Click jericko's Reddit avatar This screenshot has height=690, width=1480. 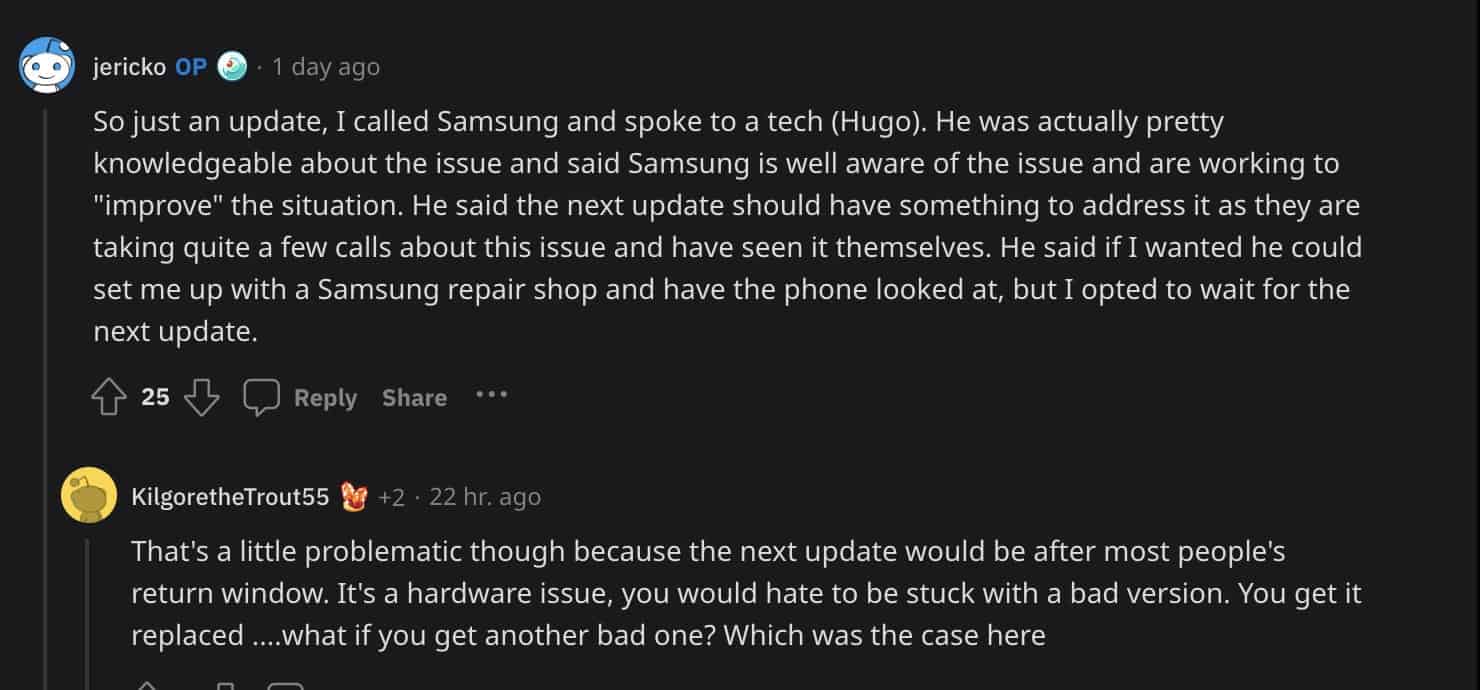pyautogui.click(x=47, y=65)
